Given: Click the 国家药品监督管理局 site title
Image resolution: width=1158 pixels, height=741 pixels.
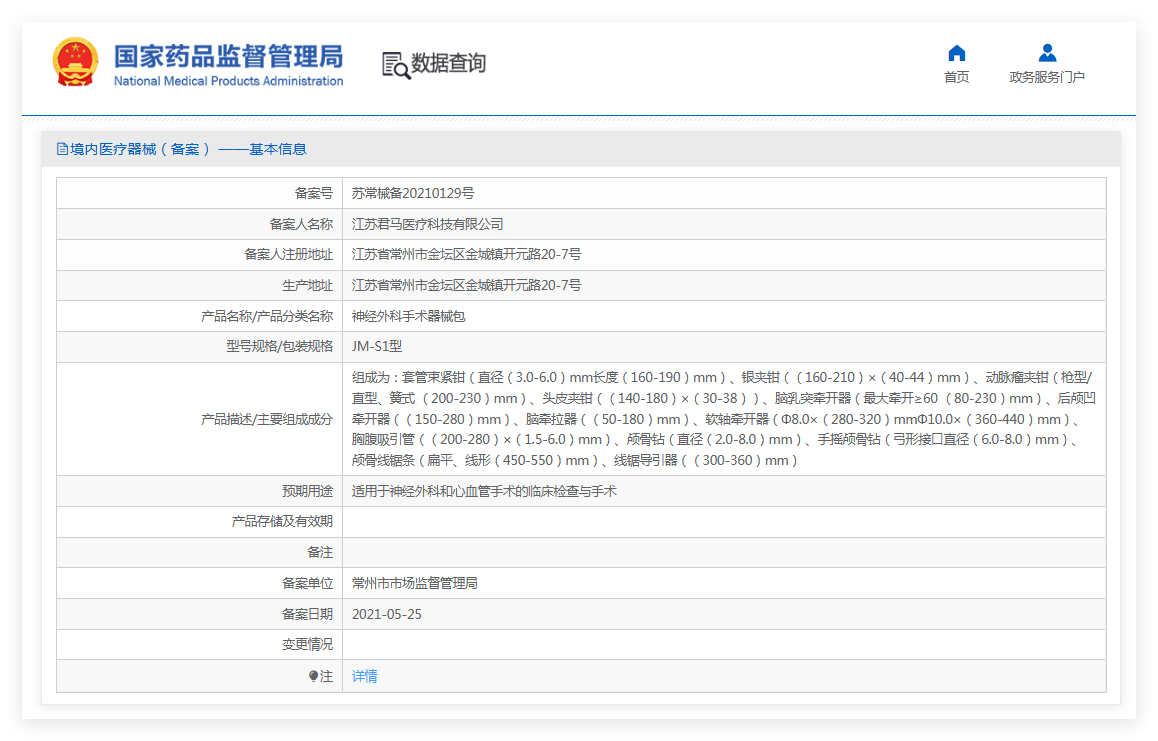Looking at the screenshot, I should (x=228, y=56).
